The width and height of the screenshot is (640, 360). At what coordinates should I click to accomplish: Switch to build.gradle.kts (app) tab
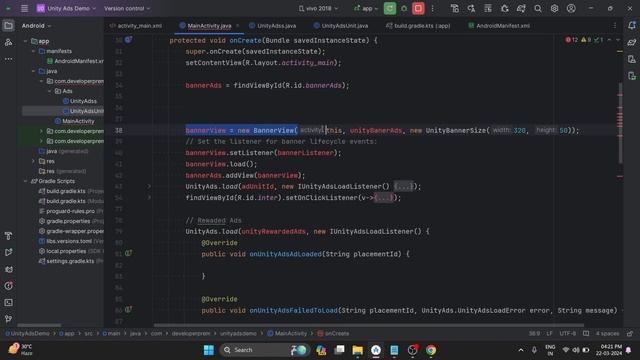point(418,26)
